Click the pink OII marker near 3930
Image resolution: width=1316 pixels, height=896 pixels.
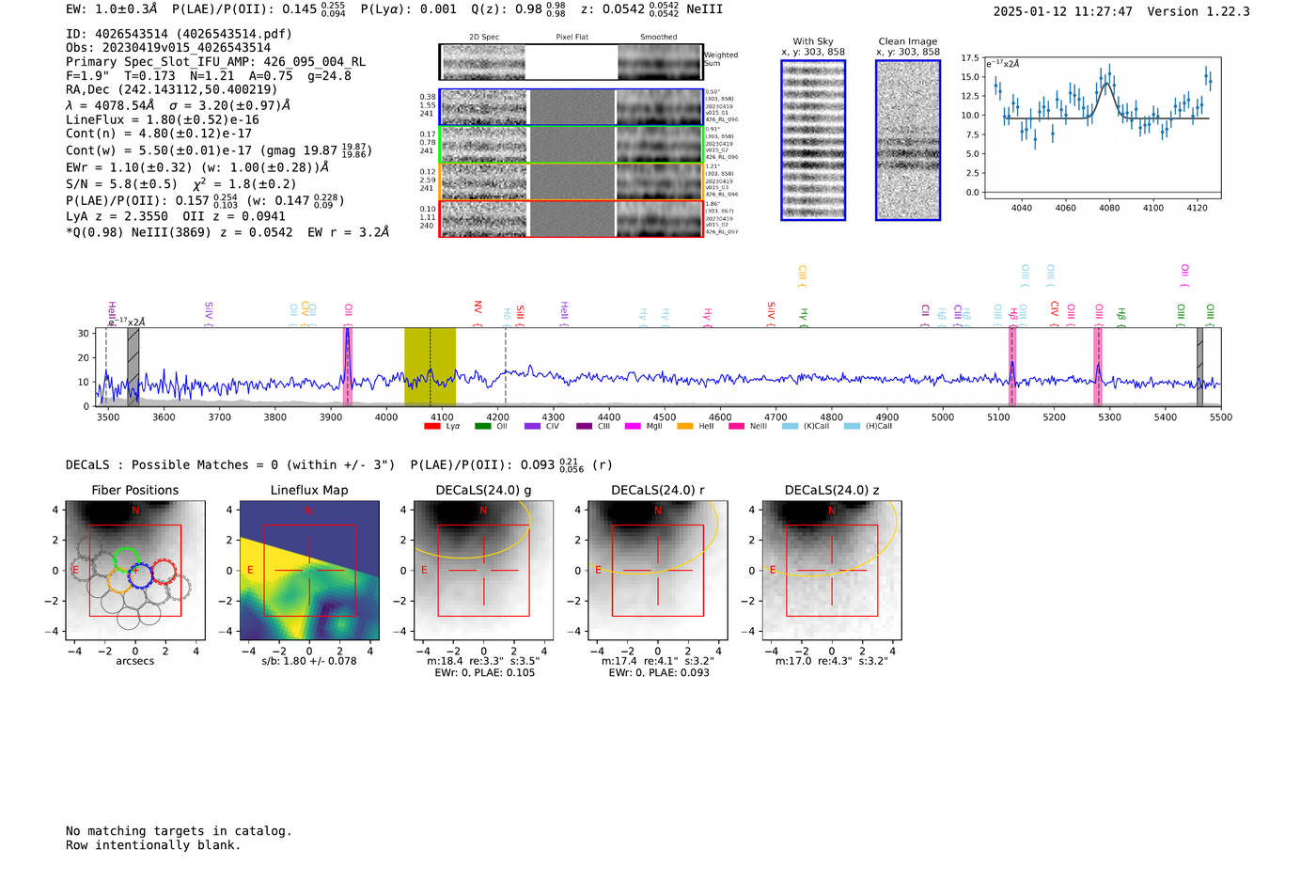[347, 367]
